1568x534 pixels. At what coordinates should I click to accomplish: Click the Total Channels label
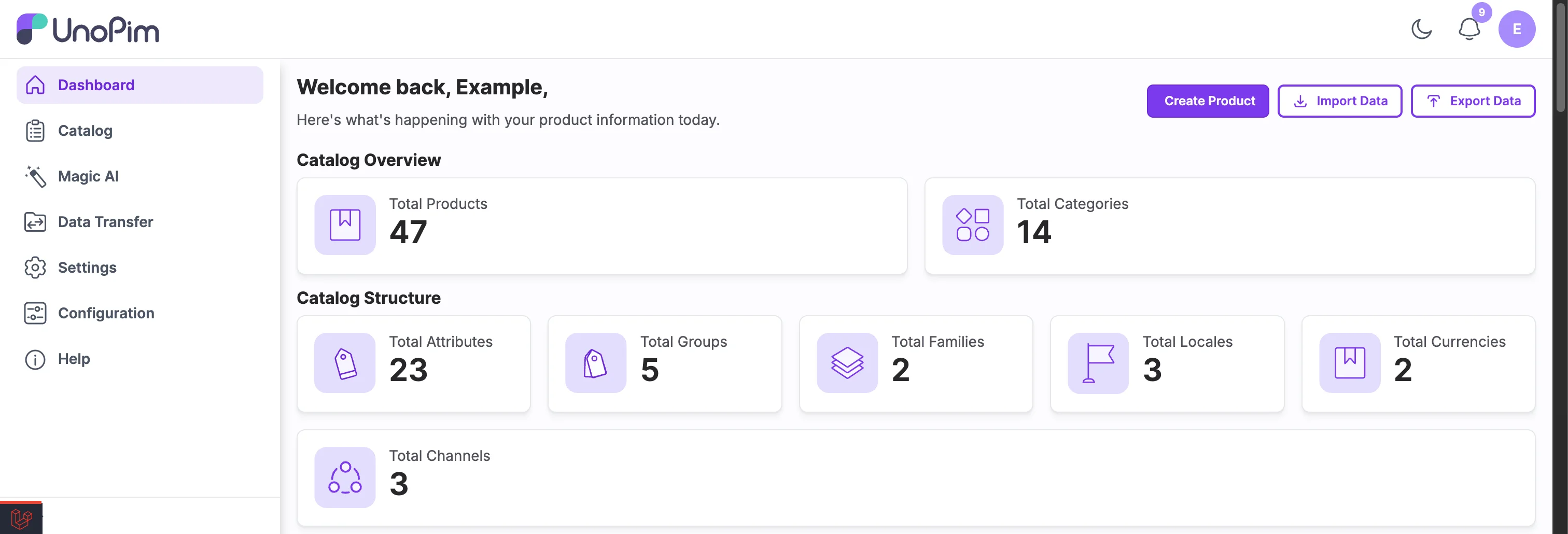pos(440,455)
